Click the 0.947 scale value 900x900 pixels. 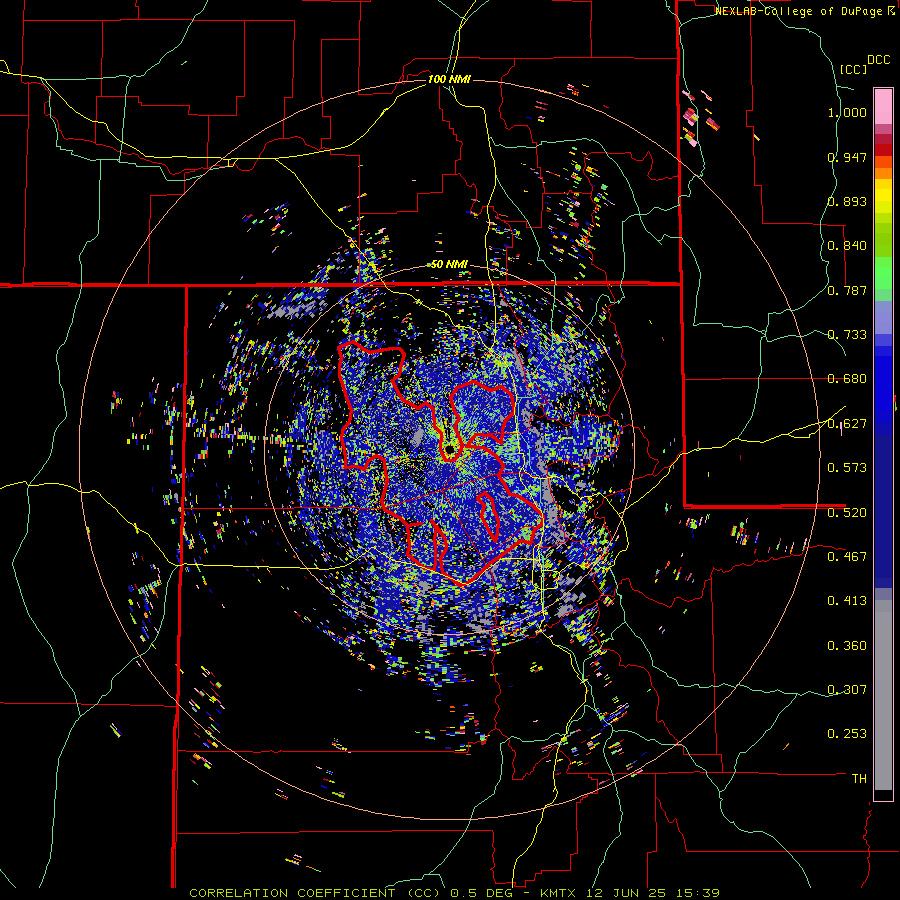coord(847,157)
